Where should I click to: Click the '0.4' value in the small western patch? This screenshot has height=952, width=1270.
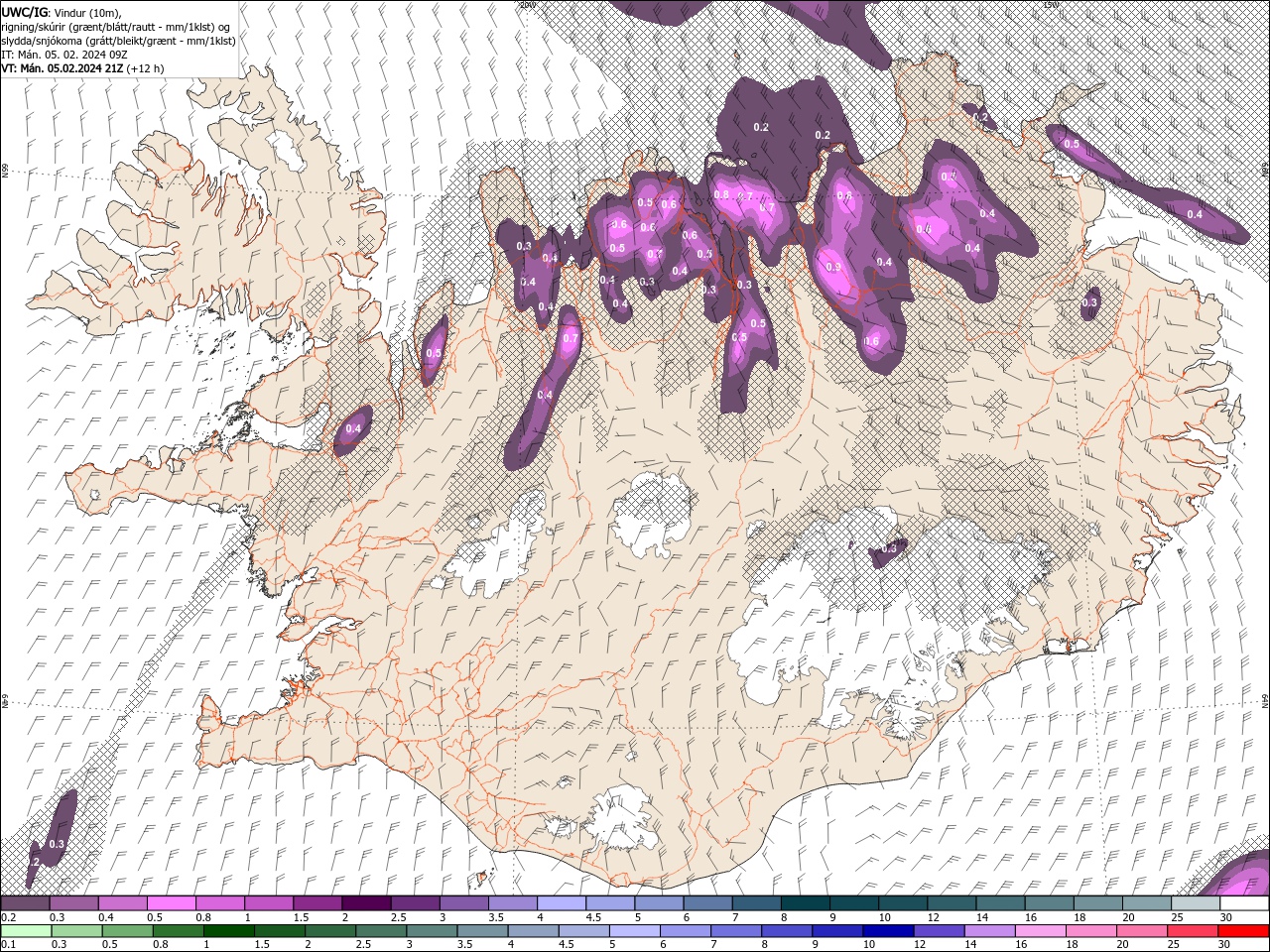pyautogui.click(x=354, y=428)
